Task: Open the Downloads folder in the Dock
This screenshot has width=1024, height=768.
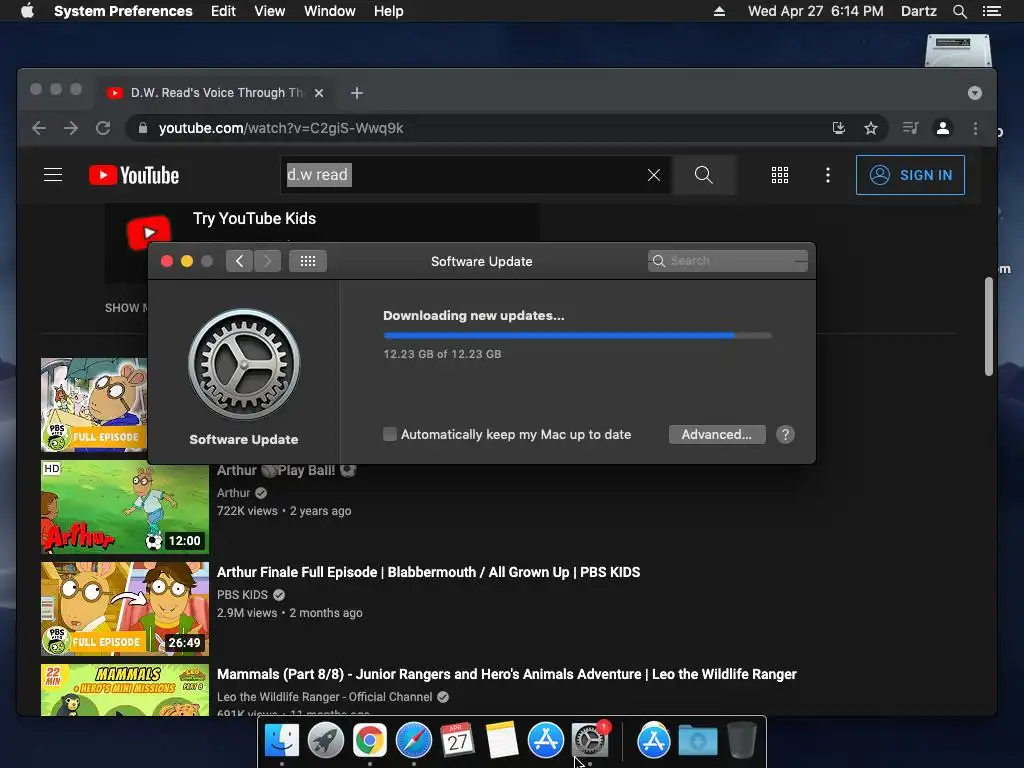Action: point(697,741)
